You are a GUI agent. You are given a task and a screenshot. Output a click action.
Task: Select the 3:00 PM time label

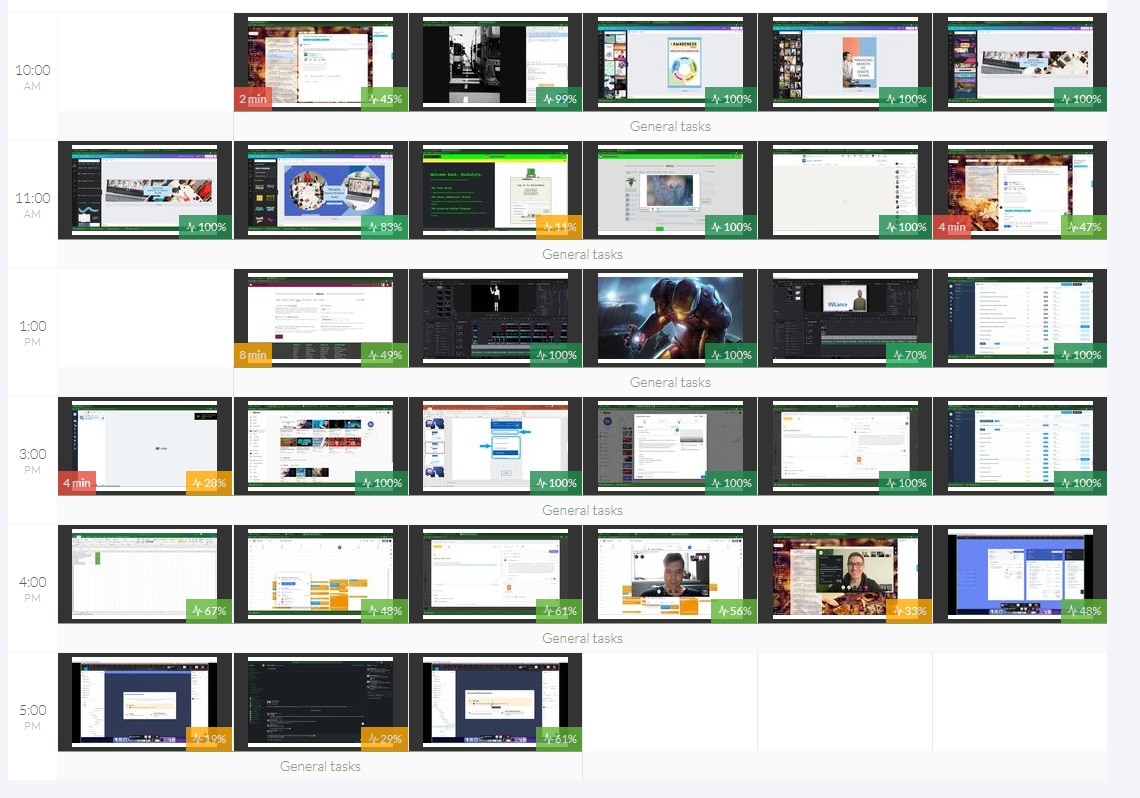click(x=33, y=460)
